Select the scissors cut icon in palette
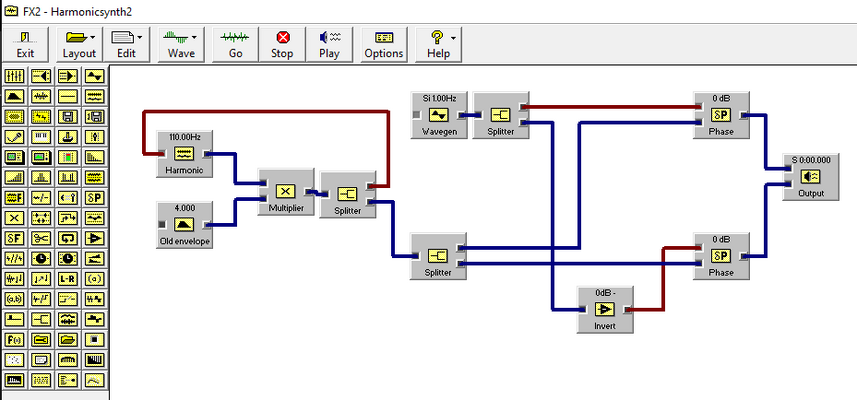 pos(41,238)
